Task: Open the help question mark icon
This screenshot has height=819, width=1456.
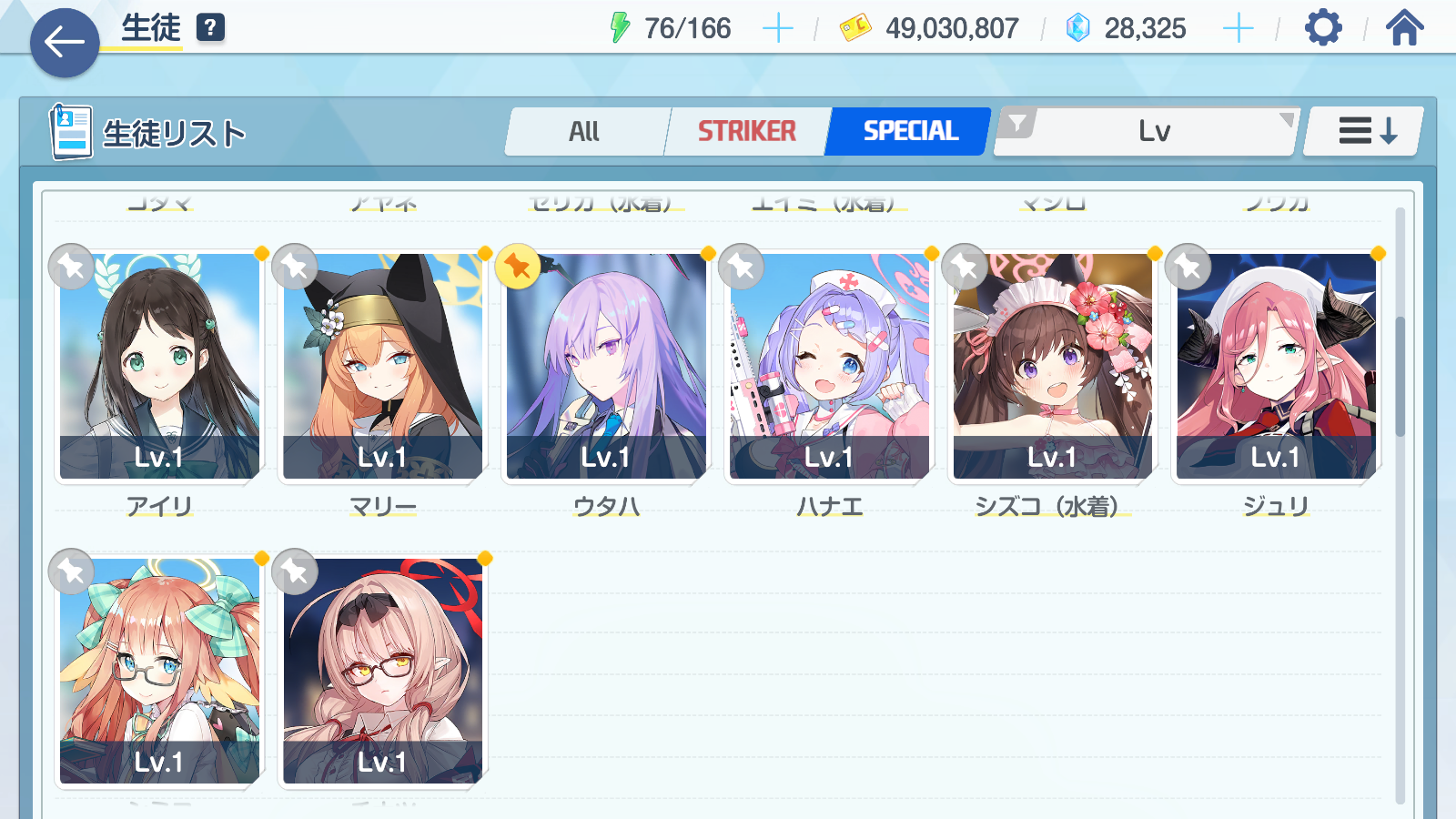Action: click(x=210, y=27)
